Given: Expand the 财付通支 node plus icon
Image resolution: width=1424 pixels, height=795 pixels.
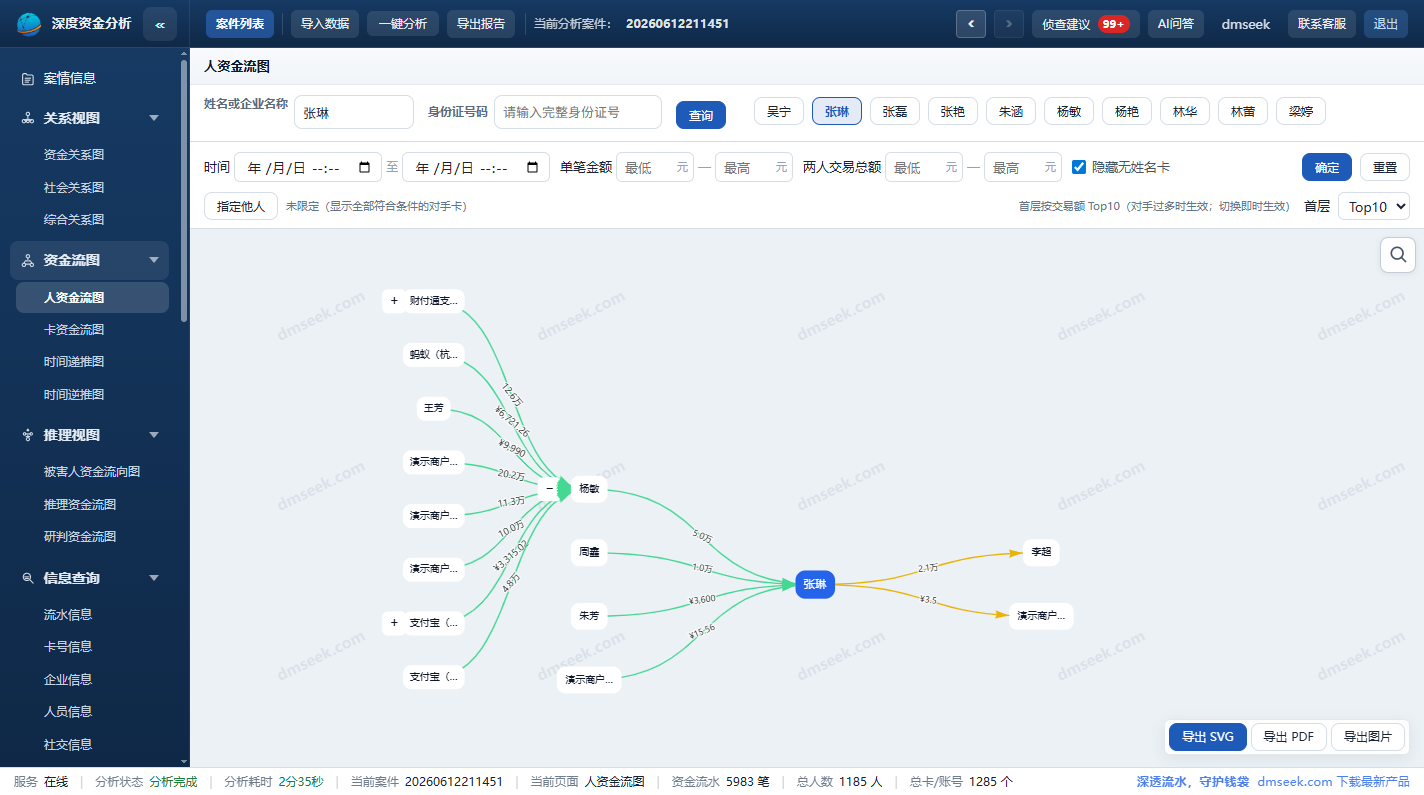Looking at the screenshot, I should (x=394, y=300).
